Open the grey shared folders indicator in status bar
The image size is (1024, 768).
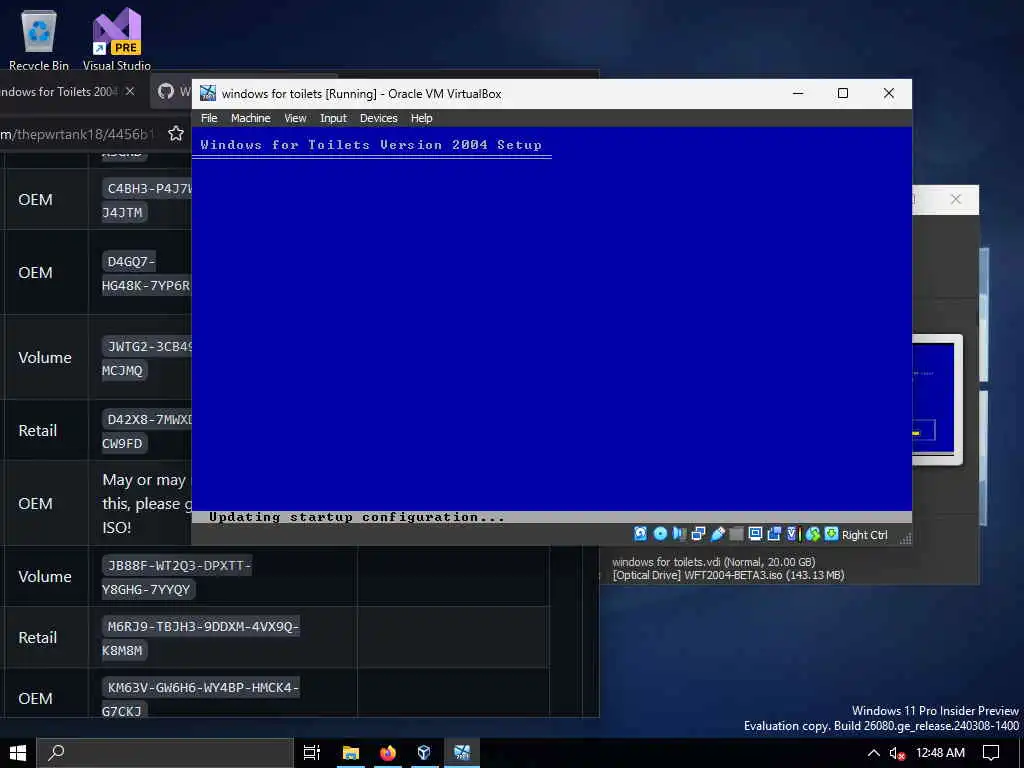(736, 534)
